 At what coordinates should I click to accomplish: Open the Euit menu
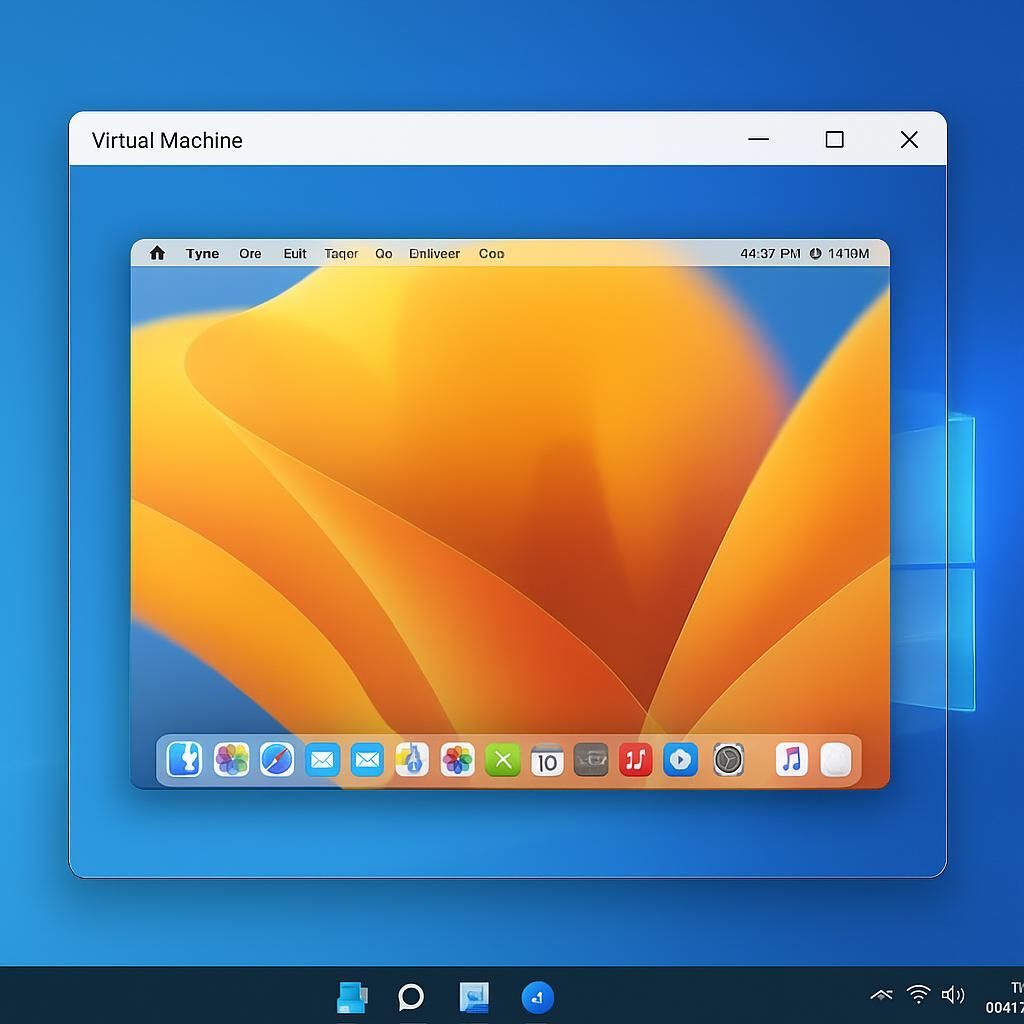pyautogui.click(x=295, y=254)
